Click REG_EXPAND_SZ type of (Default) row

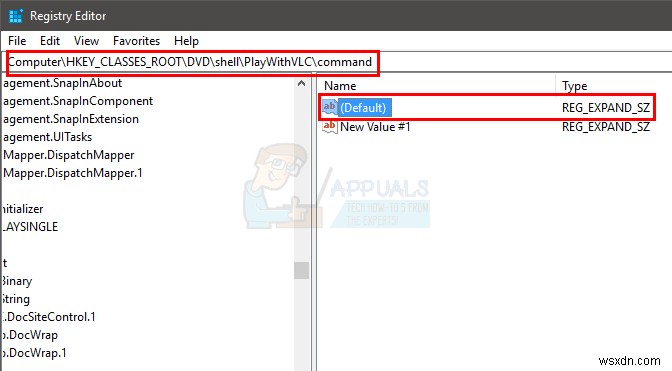coord(606,108)
